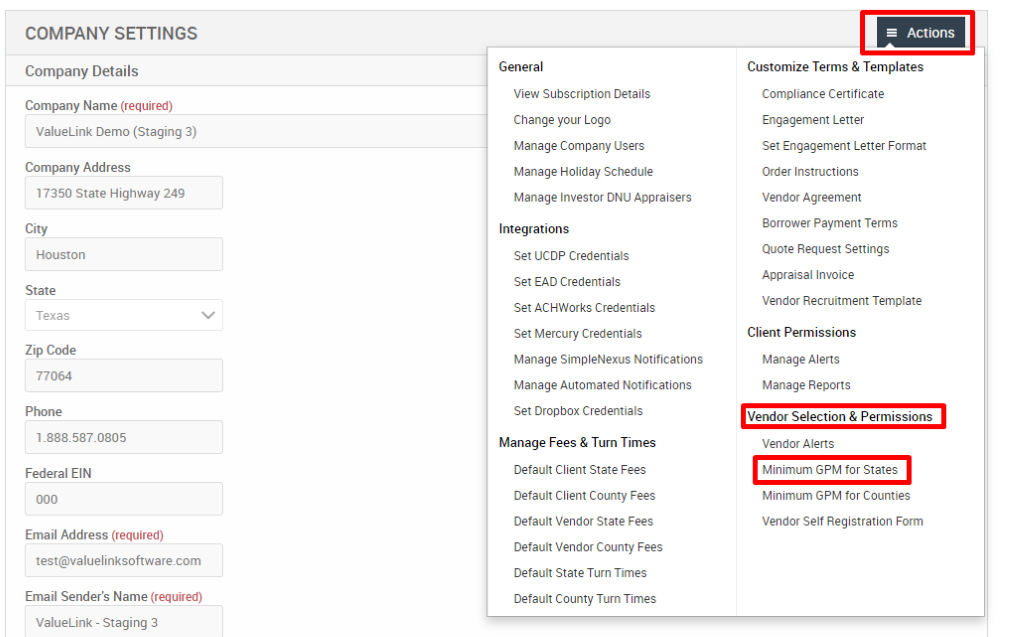Click the Phone number input field
This screenshot has height=637, width=1024.
pos(124,437)
